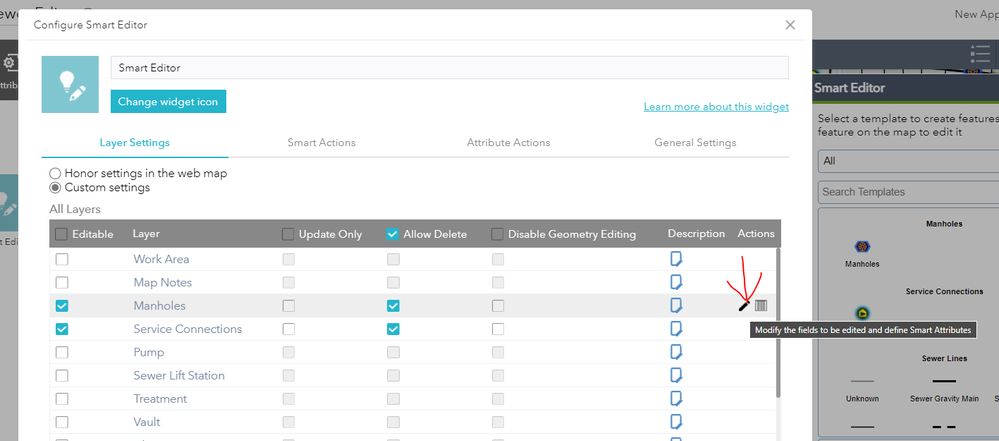Open description editor for Map Notes layer
The height and width of the screenshot is (441, 999).
(x=676, y=282)
